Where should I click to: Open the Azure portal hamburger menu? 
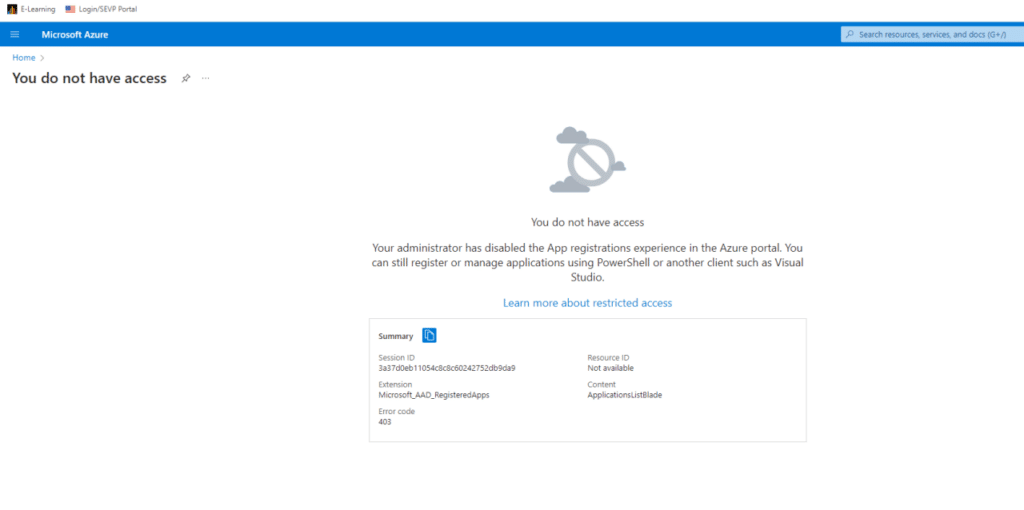coord(14,34)
